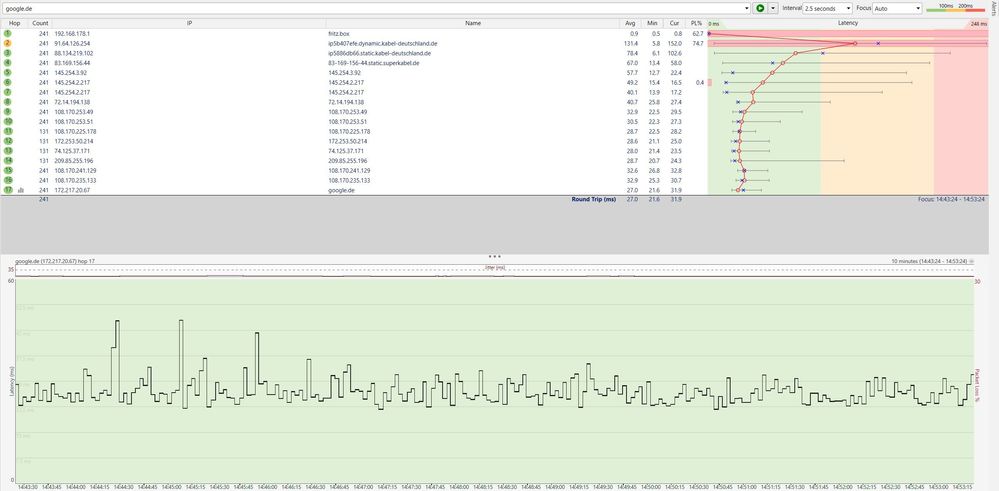
Task: Click the Min column header
Action: click(x=652, y=23)
